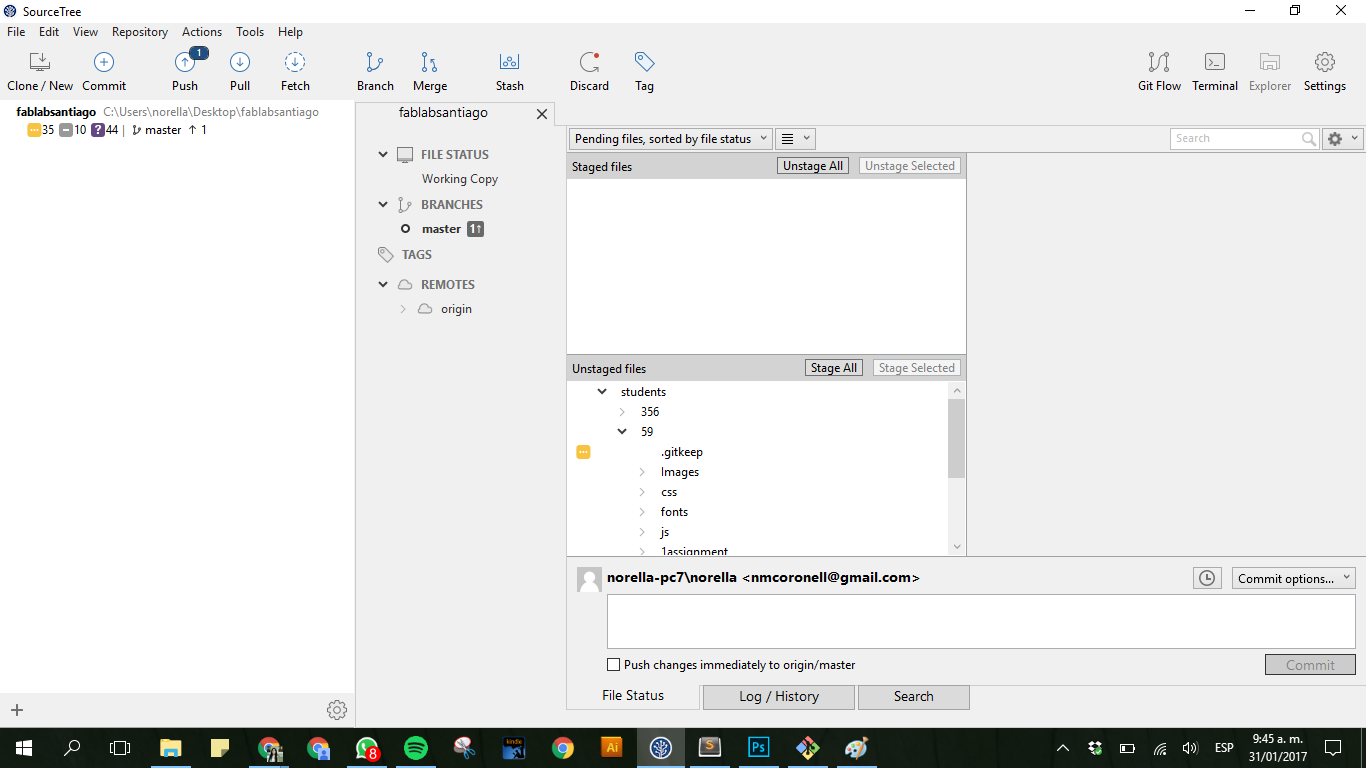Image resolution: width=1366 pixels, height=768 pixels.
Task: Select the File Status tab
Action: click(633, 696)
